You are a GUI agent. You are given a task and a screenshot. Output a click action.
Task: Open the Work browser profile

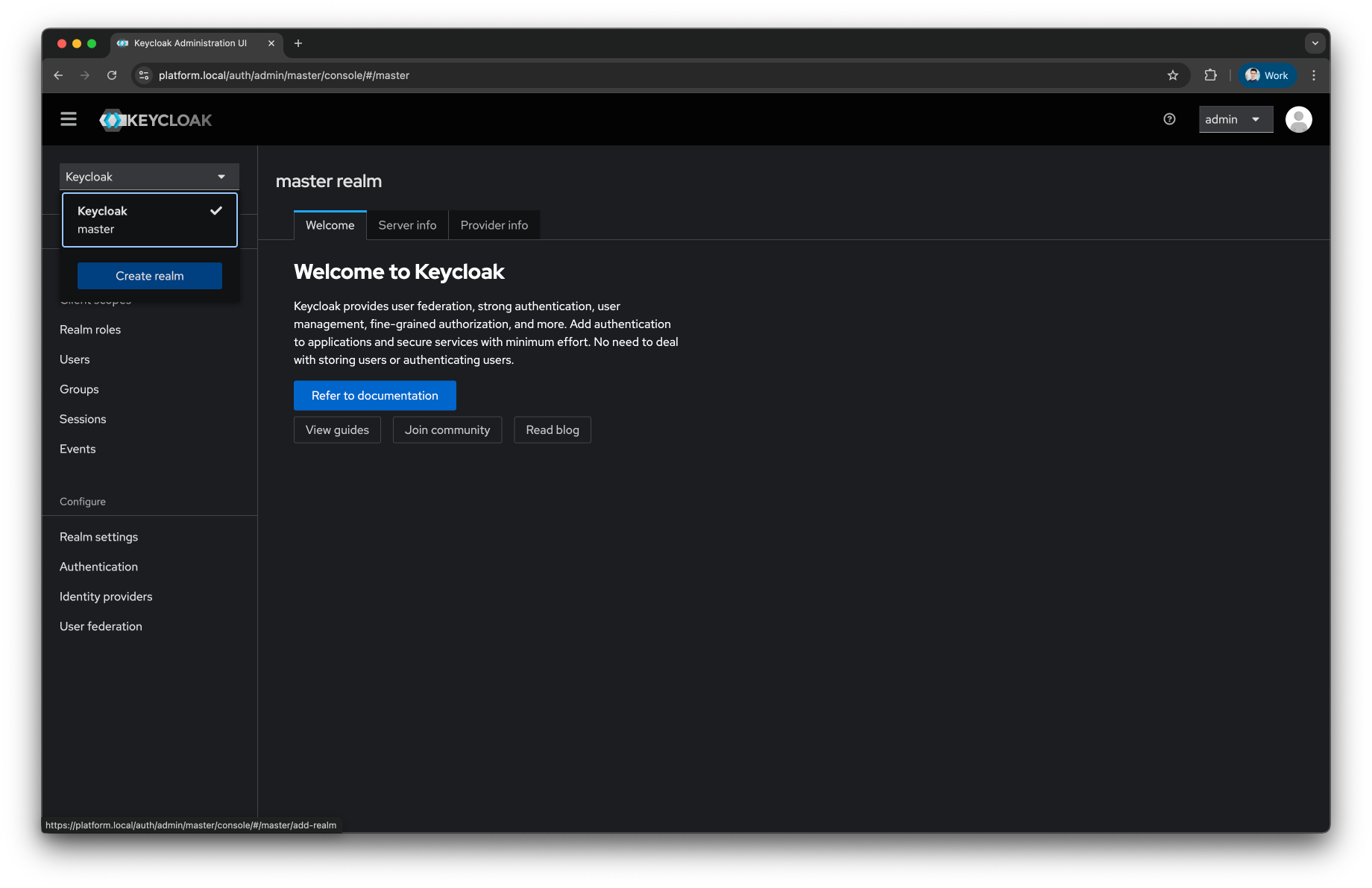pos(1266,75)
